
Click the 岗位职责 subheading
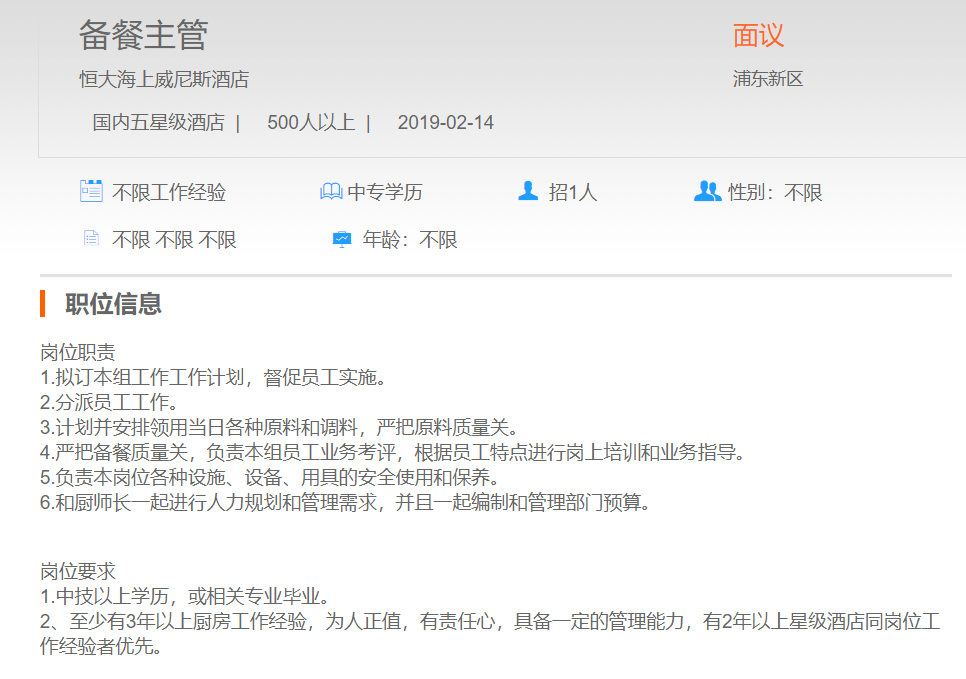pyautogui.click(x=77, y=352)
